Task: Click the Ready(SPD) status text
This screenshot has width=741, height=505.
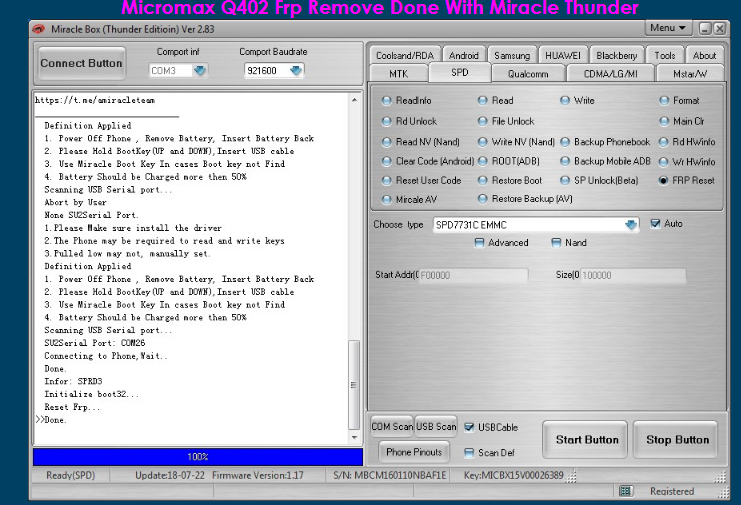Action: click(70, 475)
